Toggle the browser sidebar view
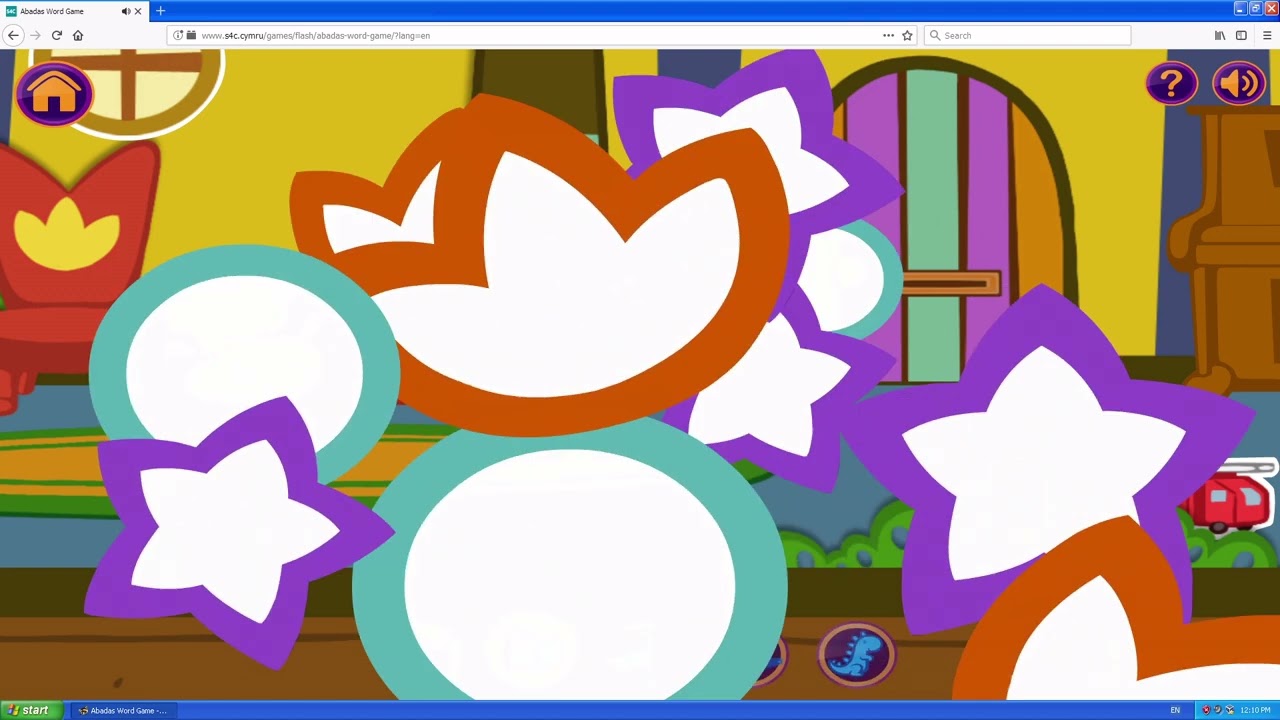Viewport: 1280px width, 720px height. click(x=1241, y=35)
